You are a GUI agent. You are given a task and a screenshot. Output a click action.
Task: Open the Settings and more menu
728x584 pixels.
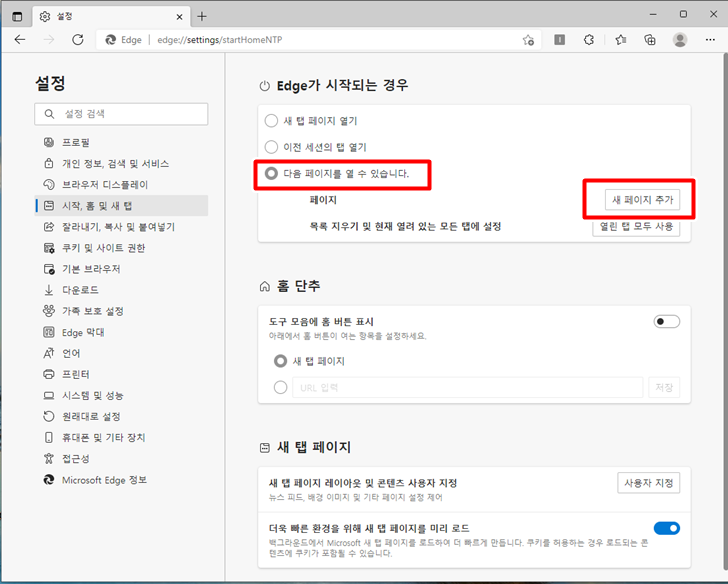[x=710, y=40]
